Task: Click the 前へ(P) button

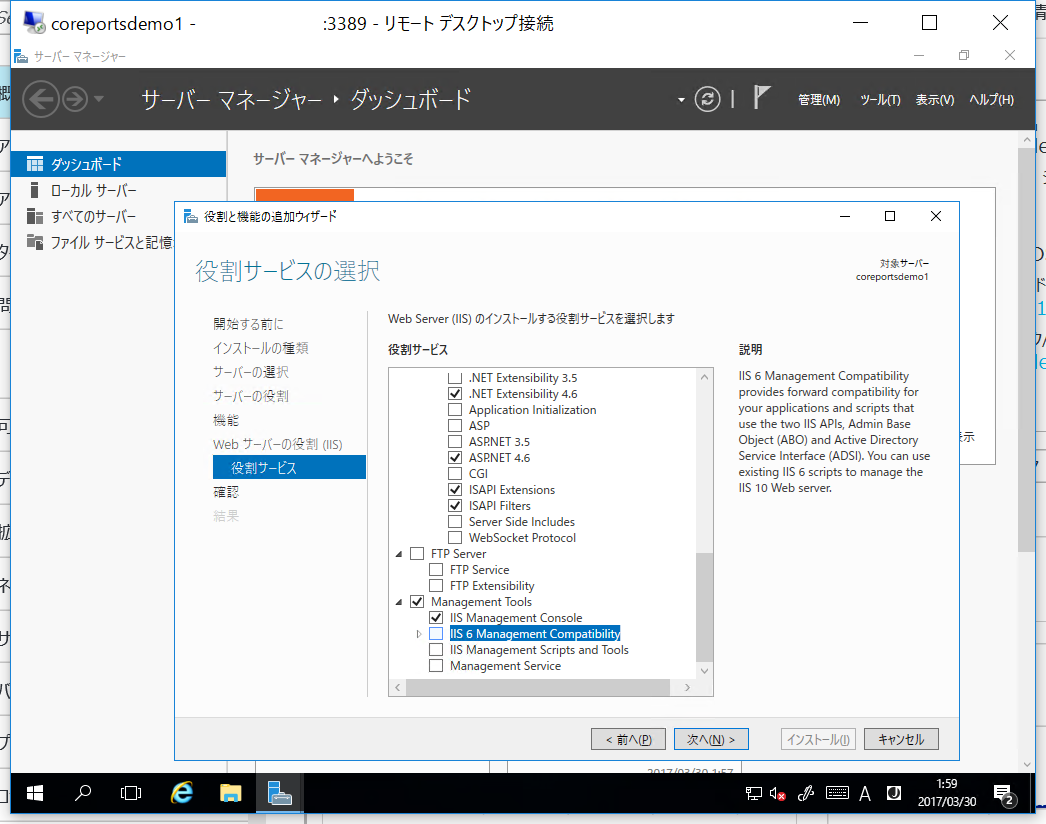Action: pos(628,739)
